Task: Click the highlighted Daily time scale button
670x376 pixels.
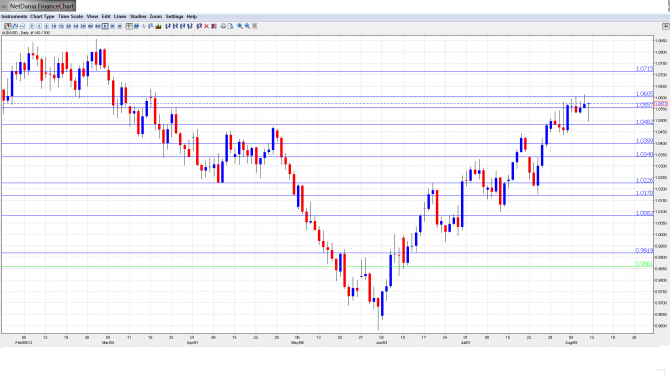Action: (x=105, y=26)
